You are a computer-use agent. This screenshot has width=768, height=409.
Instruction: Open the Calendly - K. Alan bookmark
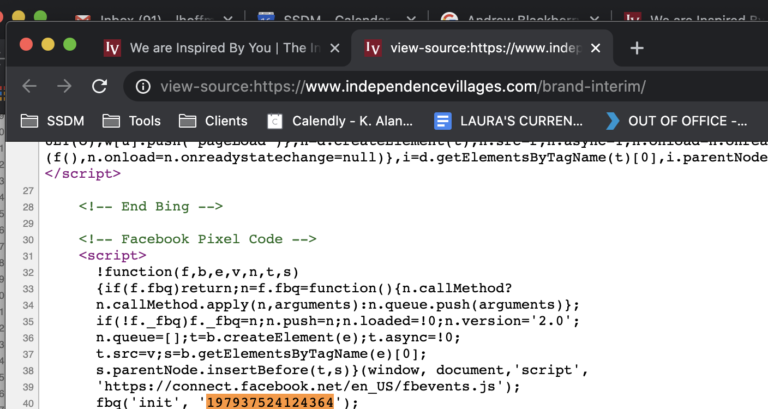tap(340, 121)
